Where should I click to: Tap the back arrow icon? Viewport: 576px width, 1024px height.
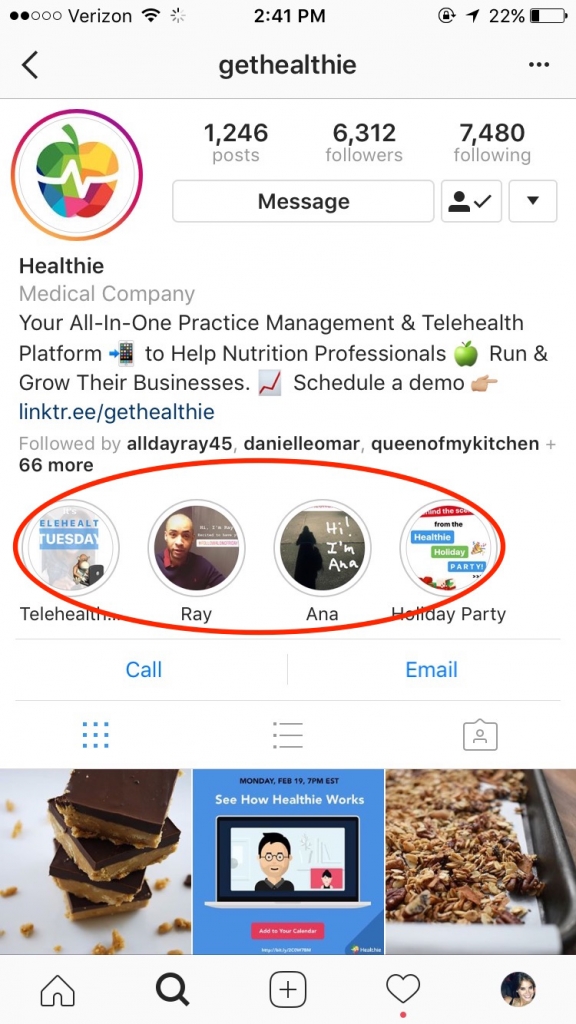30,65
